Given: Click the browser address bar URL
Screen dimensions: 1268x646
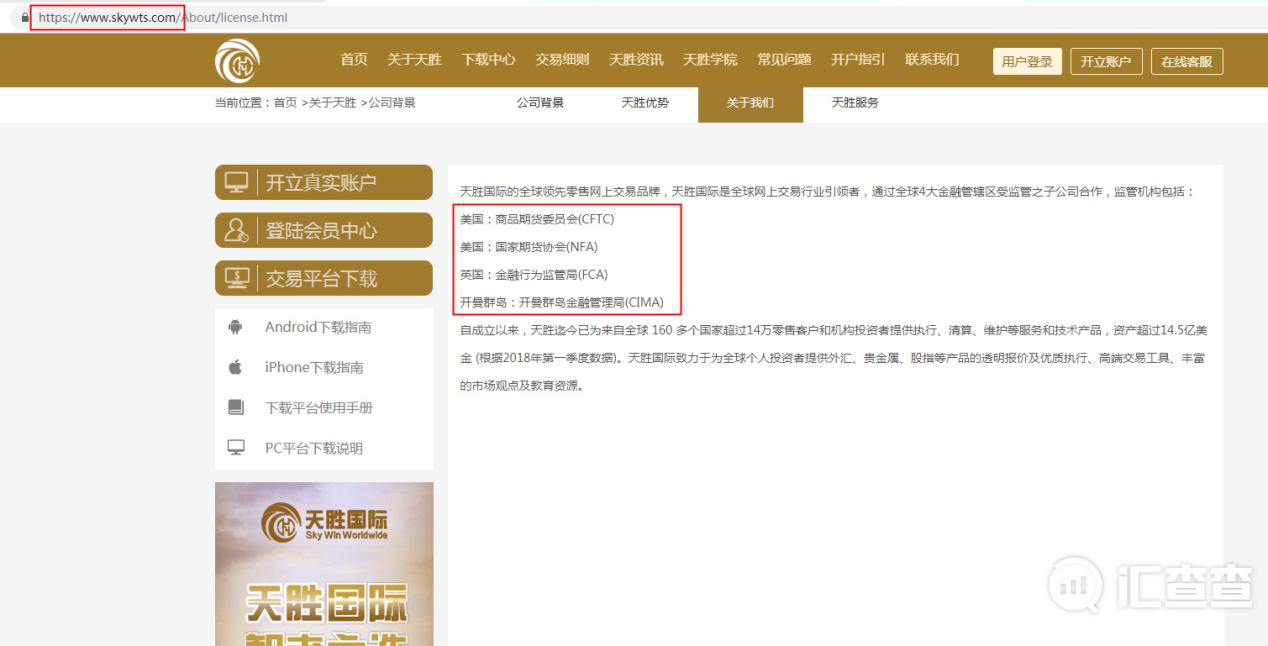Looking at the screenshot, I should click(163, 17).
